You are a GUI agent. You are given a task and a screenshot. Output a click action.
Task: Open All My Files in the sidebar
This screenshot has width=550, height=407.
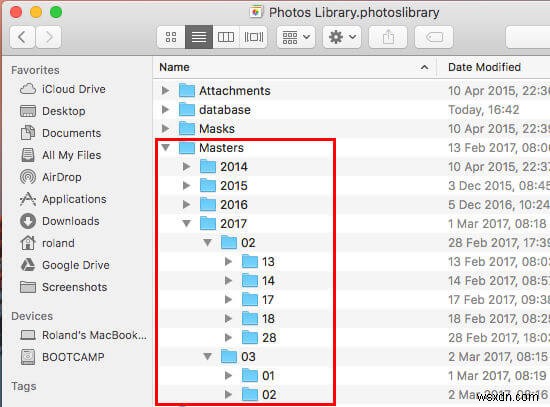(61, 155)
